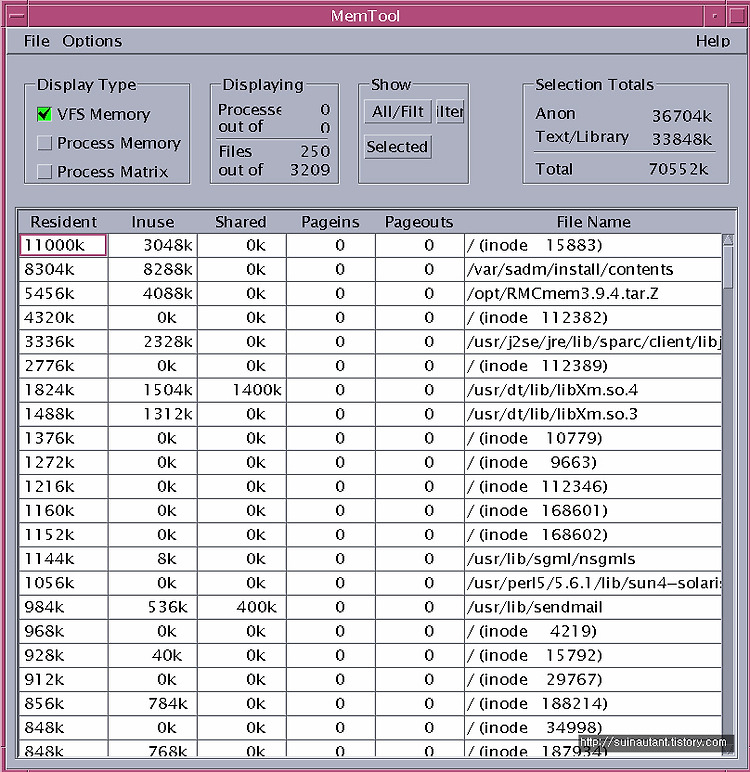The width and height of the screenshot is (750, 772).
Task: Click the Text/Library 33848k value
Action: pos(682,140)
